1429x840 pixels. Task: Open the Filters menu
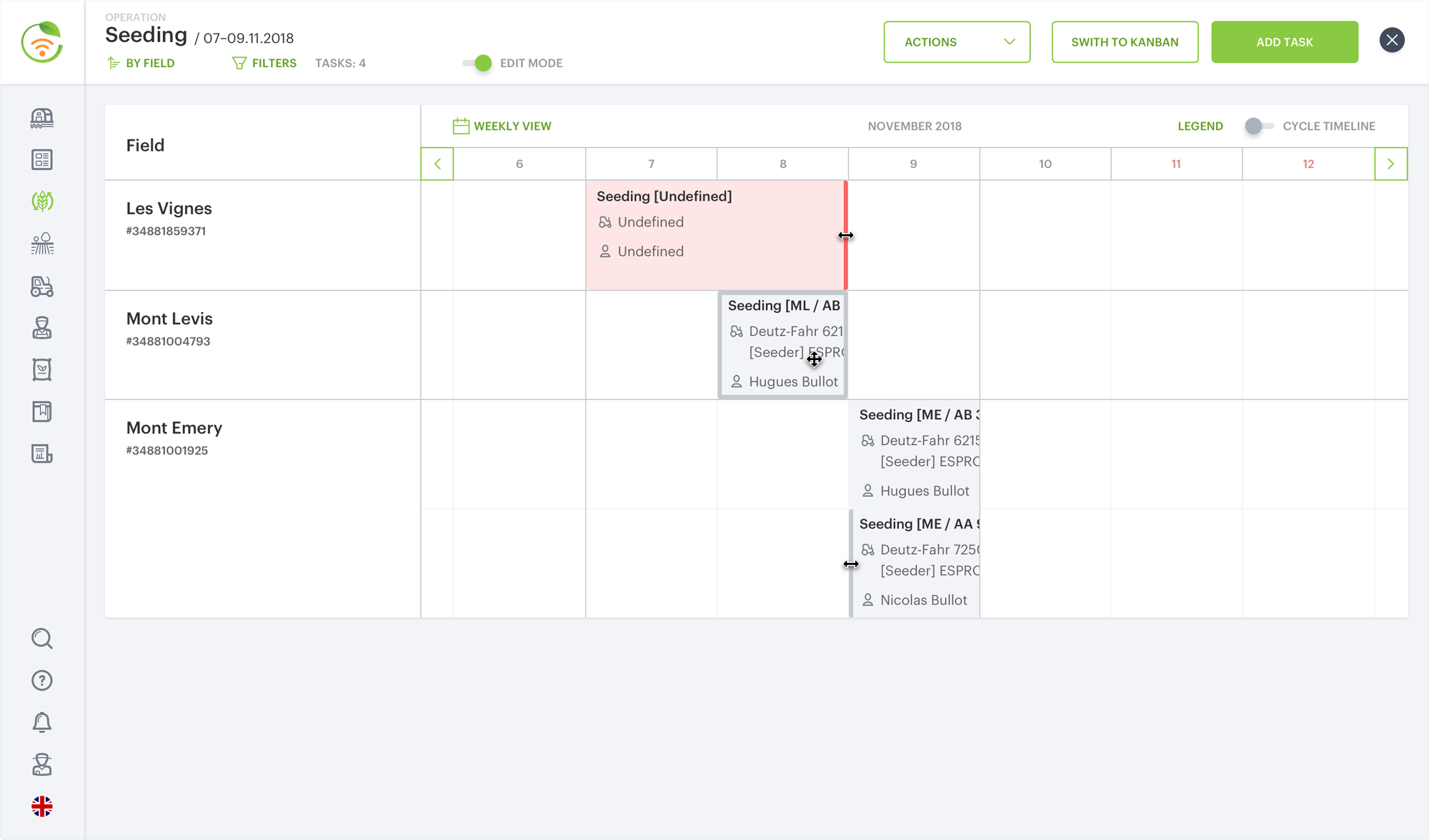(x=264, y=64)
